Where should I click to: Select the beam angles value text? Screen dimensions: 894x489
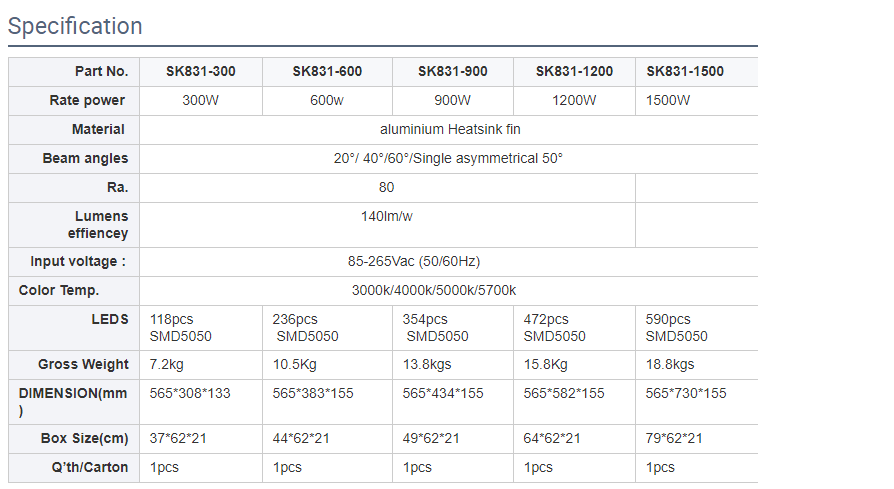coord(448,158)
